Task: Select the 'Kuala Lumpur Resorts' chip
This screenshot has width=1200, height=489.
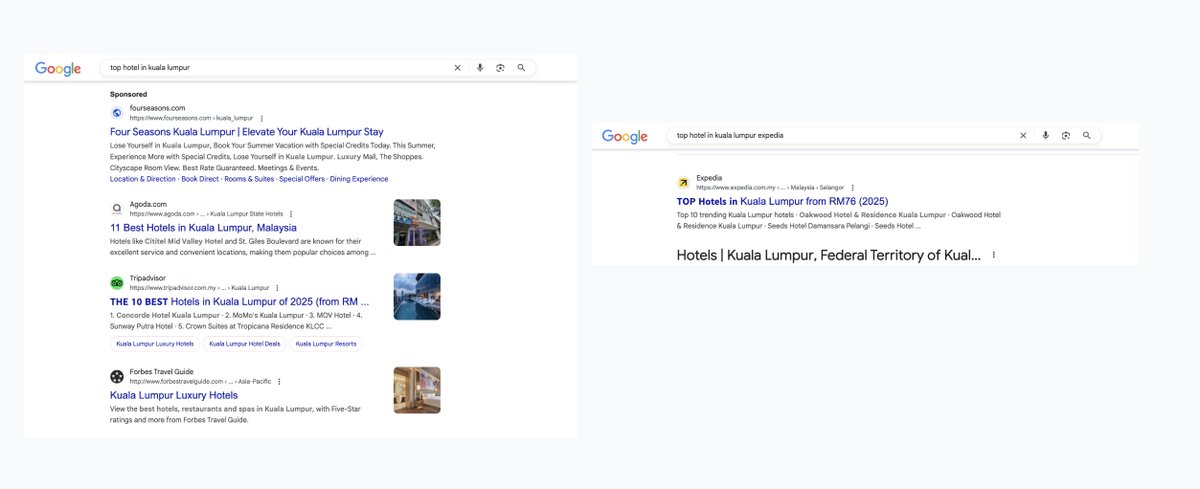Action: (x=325, y=344)
